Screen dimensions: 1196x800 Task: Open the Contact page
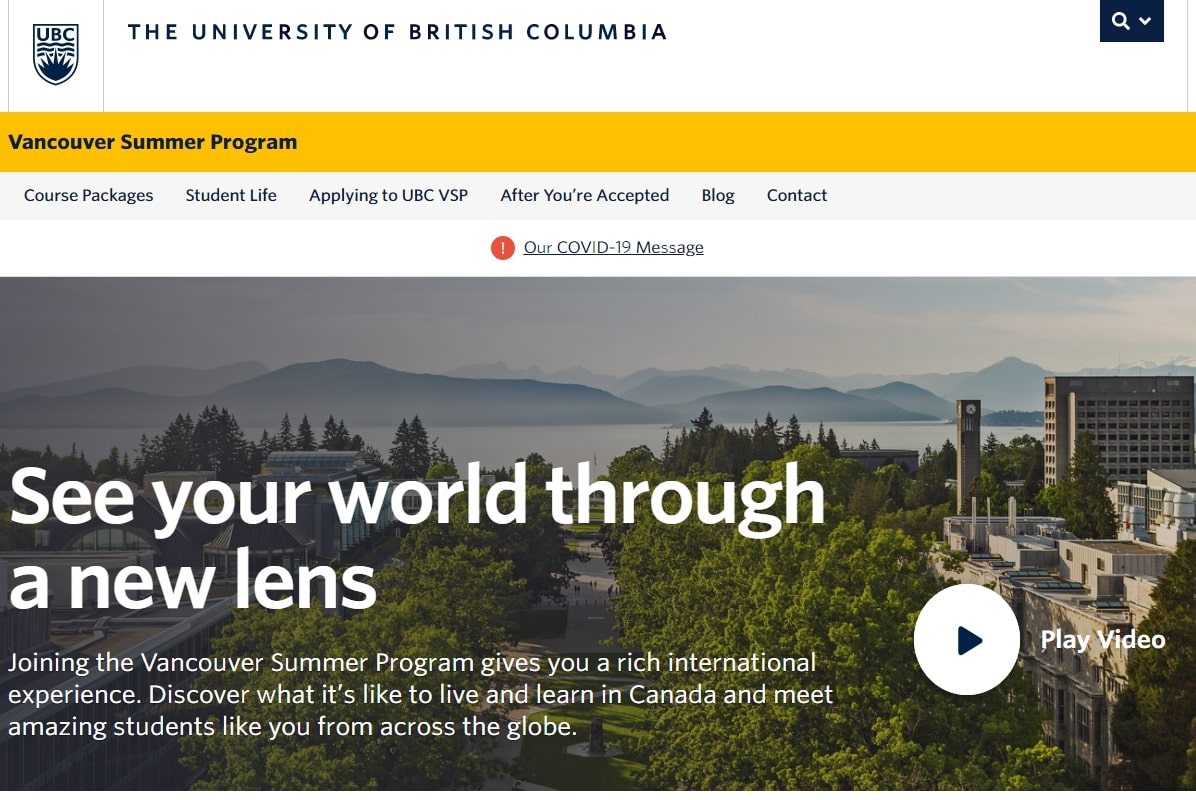796,195
